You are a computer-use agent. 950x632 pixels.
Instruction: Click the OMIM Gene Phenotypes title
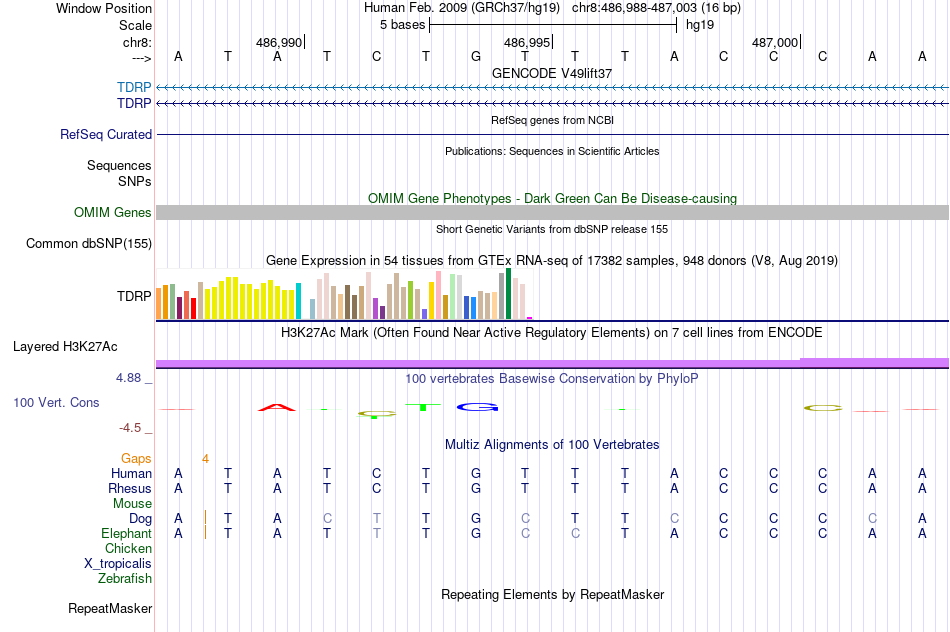pos(552,198)
